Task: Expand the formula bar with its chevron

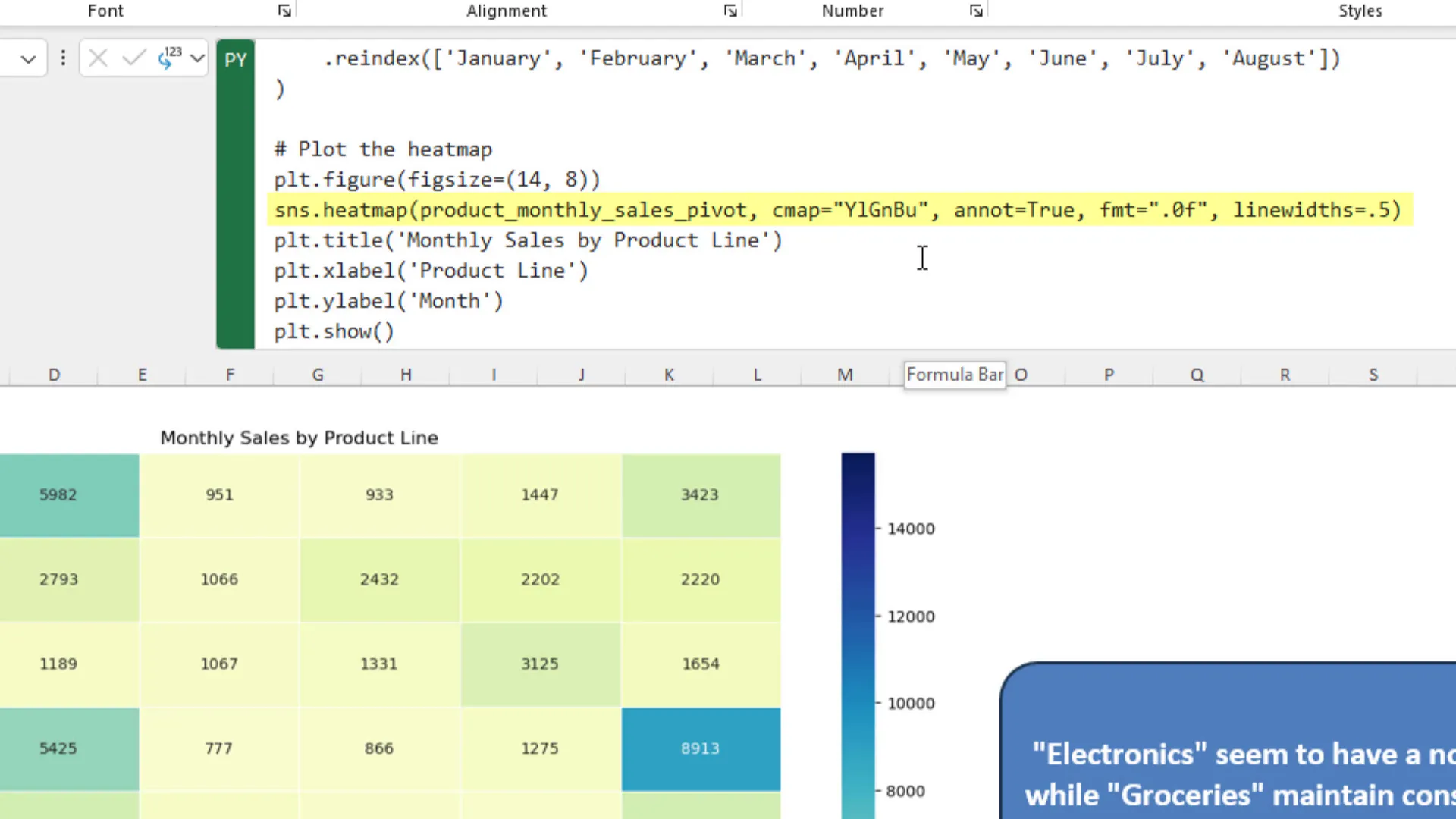Action: click(197, 58)
